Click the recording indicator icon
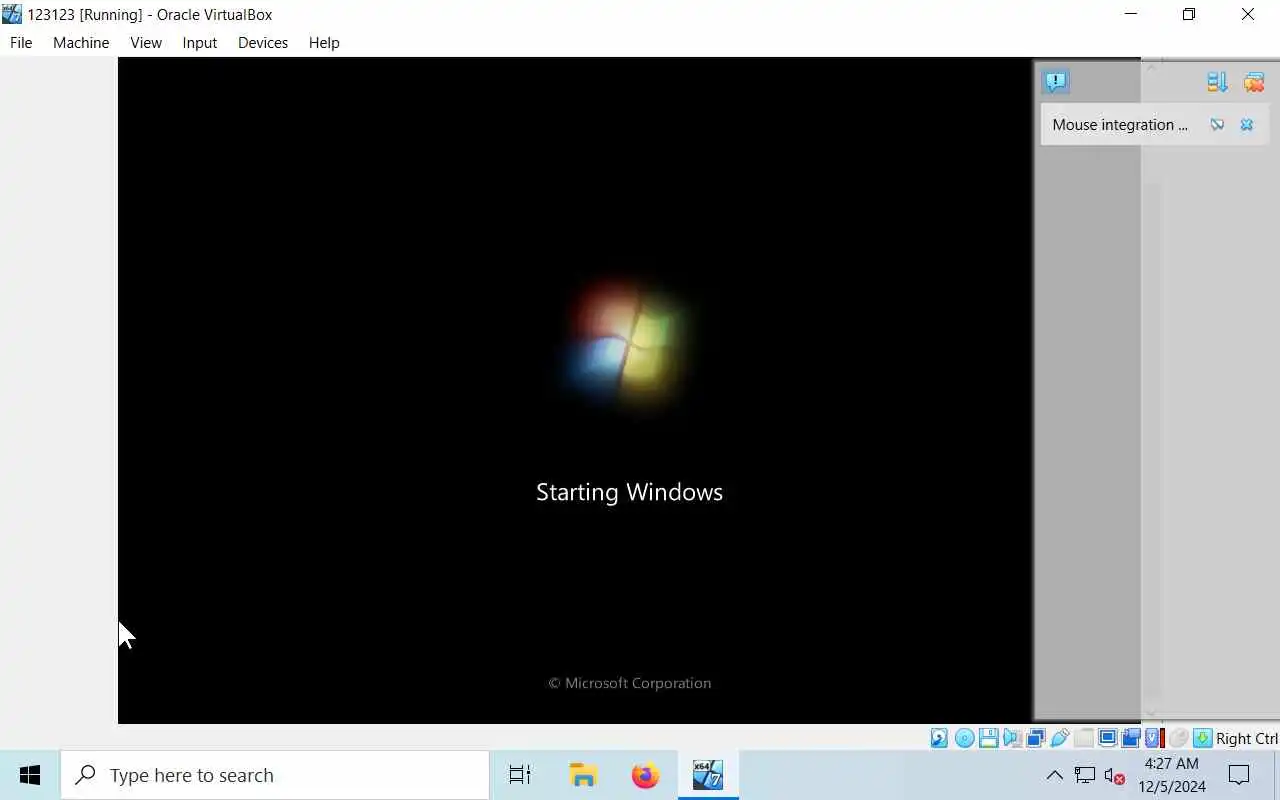The width and height of the screenshot is (1280, 800). 1131,738
